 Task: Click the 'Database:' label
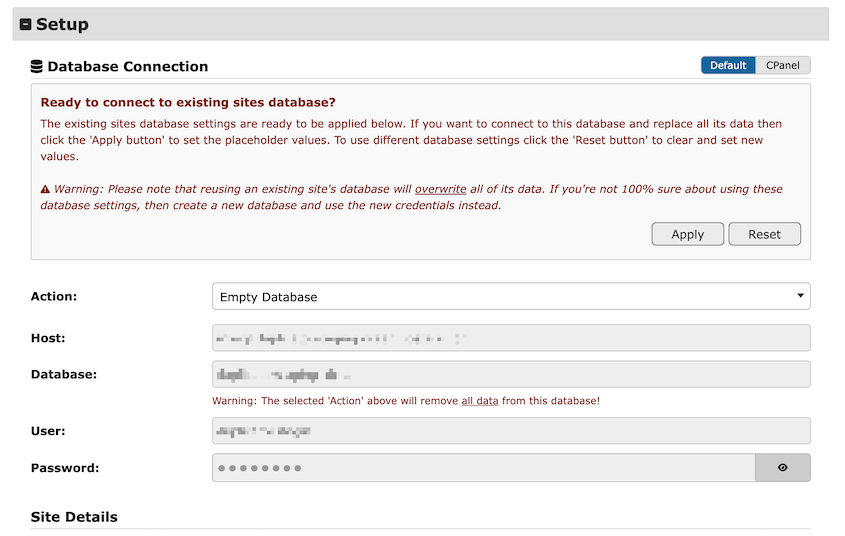(x=64, y=374)
